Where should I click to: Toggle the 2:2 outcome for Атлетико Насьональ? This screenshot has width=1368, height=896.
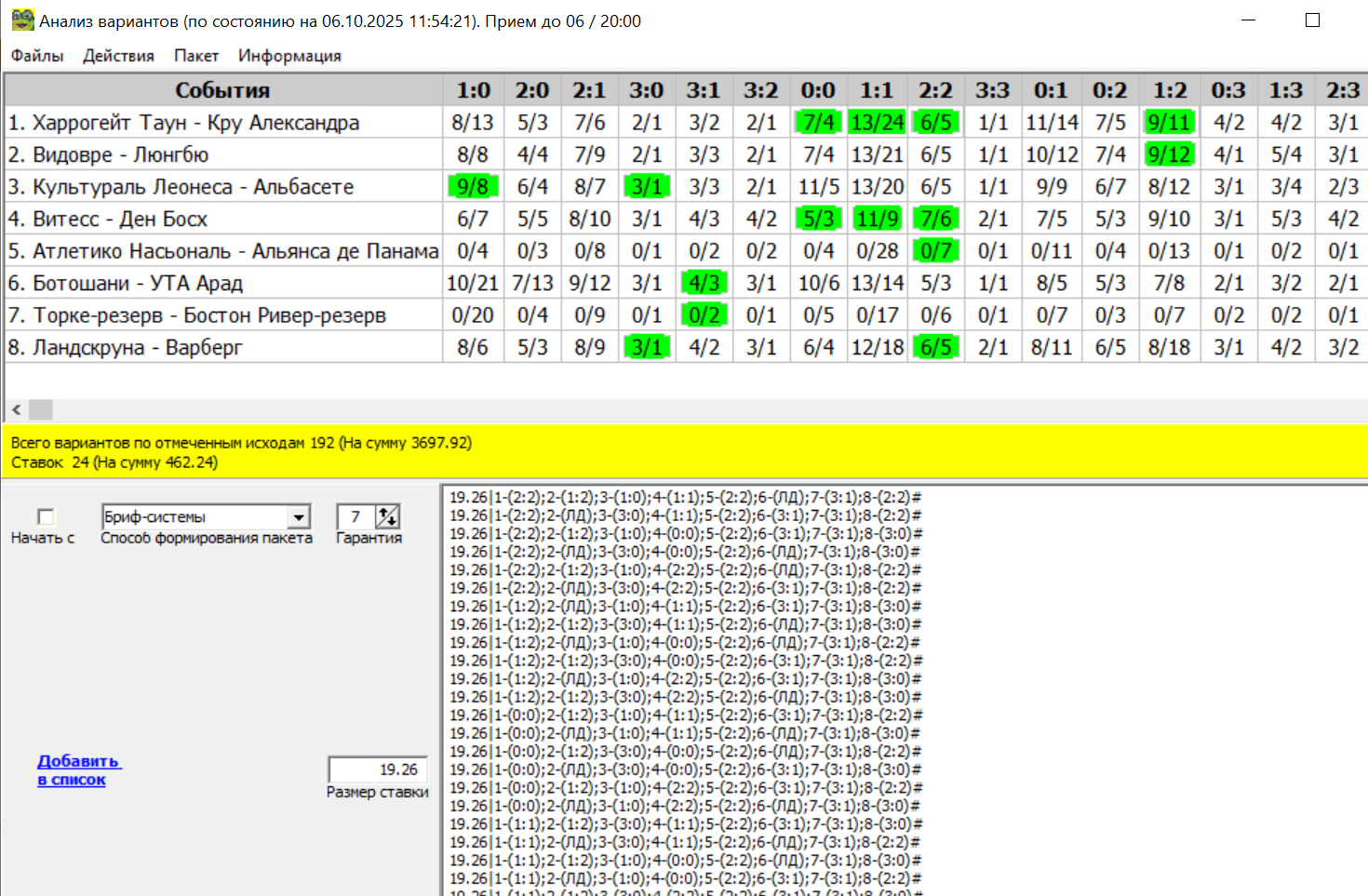point(935,251)
